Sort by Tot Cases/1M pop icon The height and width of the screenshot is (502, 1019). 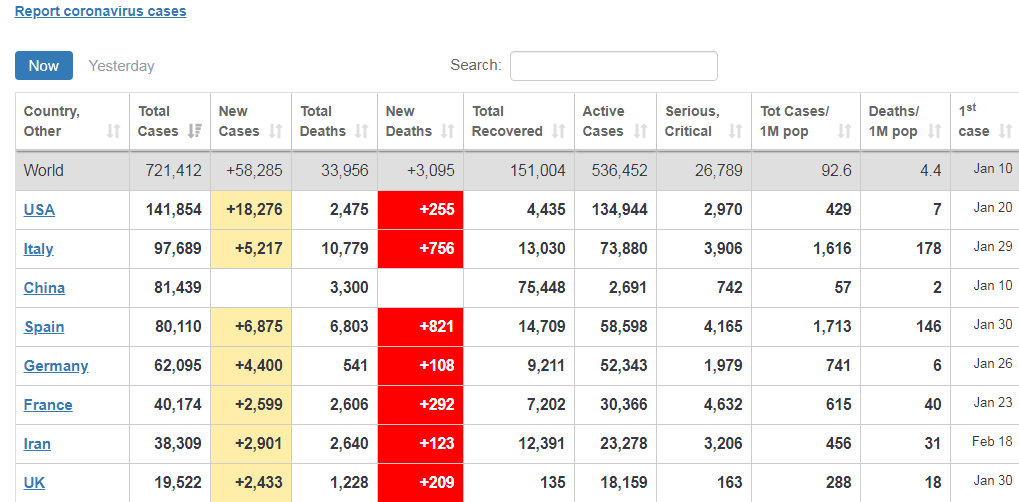coord(844,131)
